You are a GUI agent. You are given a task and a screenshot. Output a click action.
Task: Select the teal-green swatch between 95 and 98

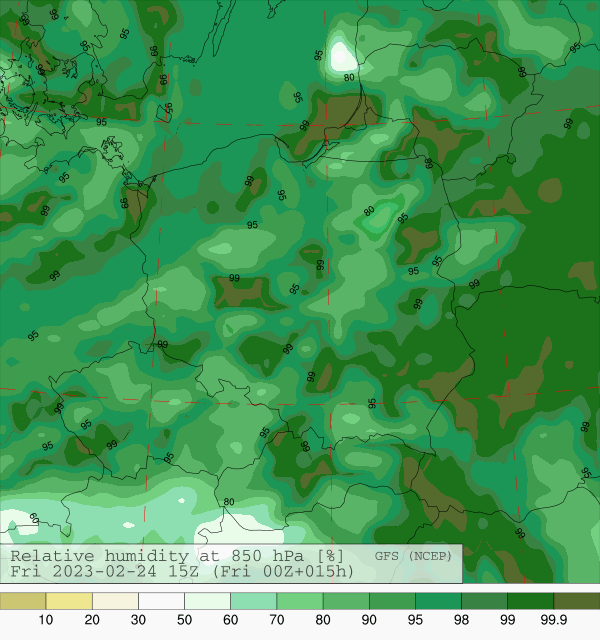pos(438,601)
